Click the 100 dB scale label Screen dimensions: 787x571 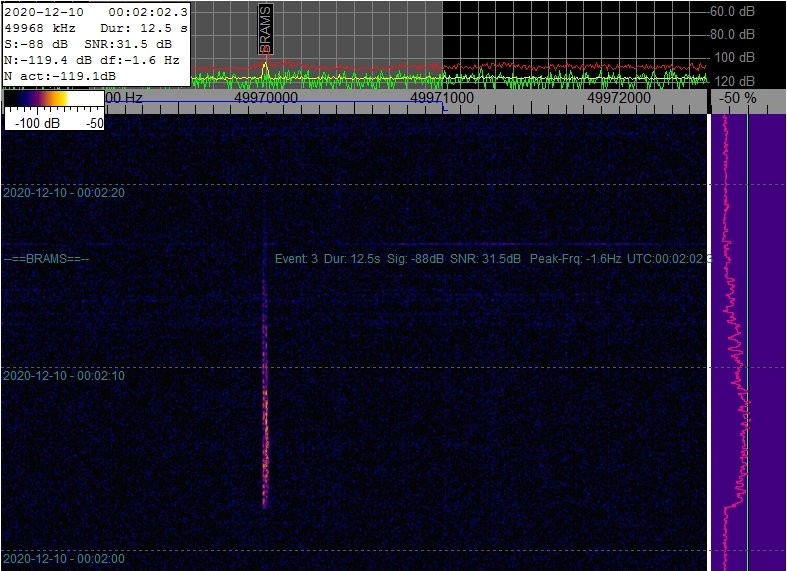point(735,57)
